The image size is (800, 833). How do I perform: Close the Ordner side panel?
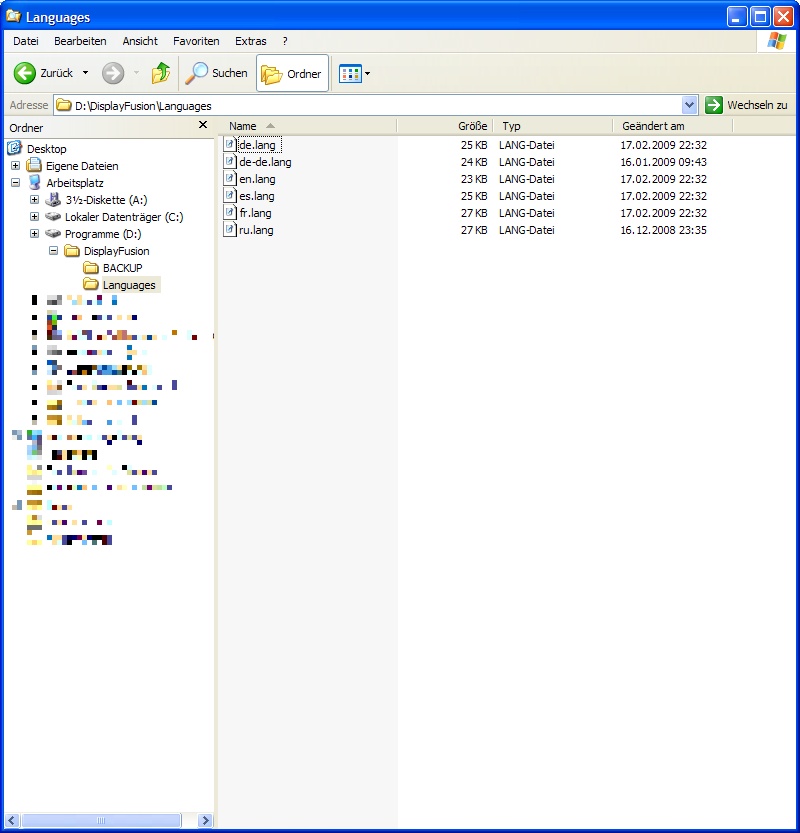(203, 125)
